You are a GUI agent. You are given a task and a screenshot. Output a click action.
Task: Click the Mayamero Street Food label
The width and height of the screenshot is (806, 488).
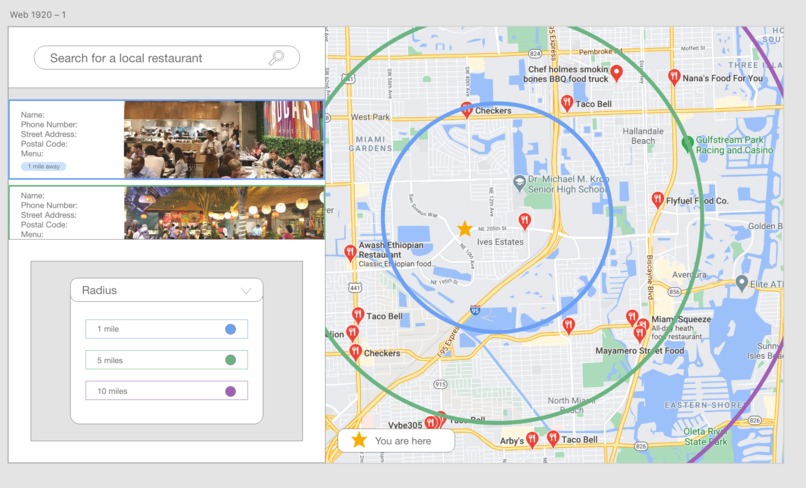(x=639, y=351)
